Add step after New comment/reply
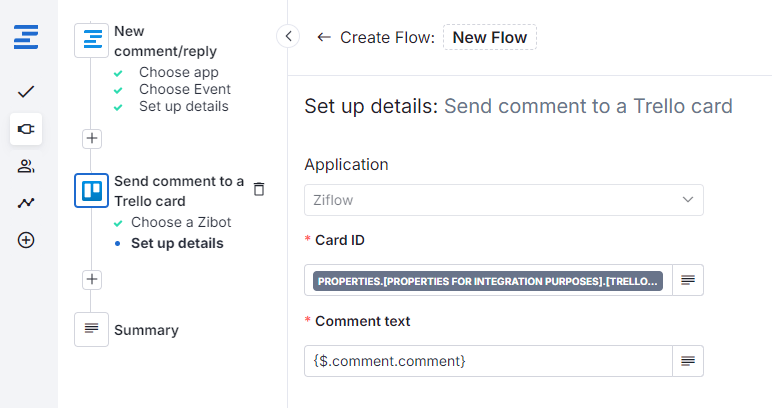The width and height of the screenshot is (772, 408). click(91, 138)
